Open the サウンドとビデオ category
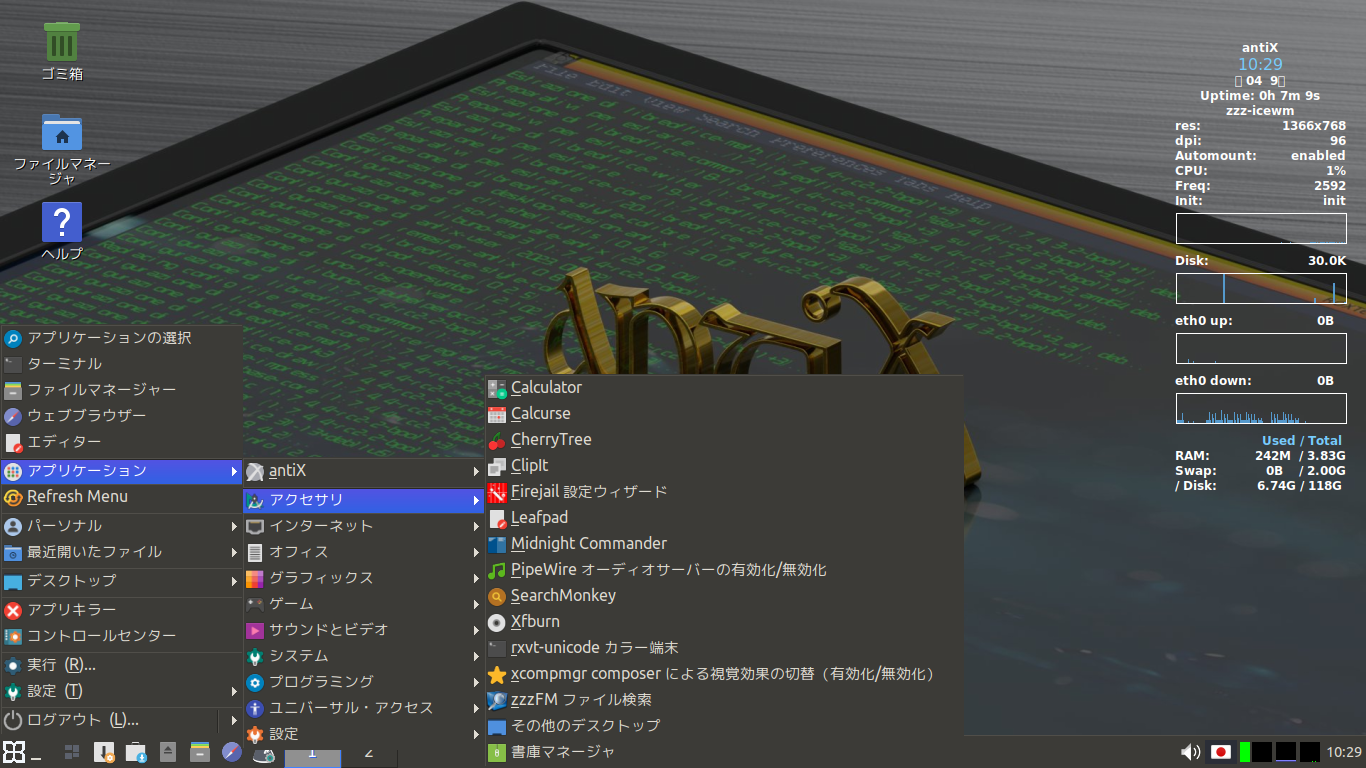Viewport: 1366px width, 768px height. pos(364,630)
